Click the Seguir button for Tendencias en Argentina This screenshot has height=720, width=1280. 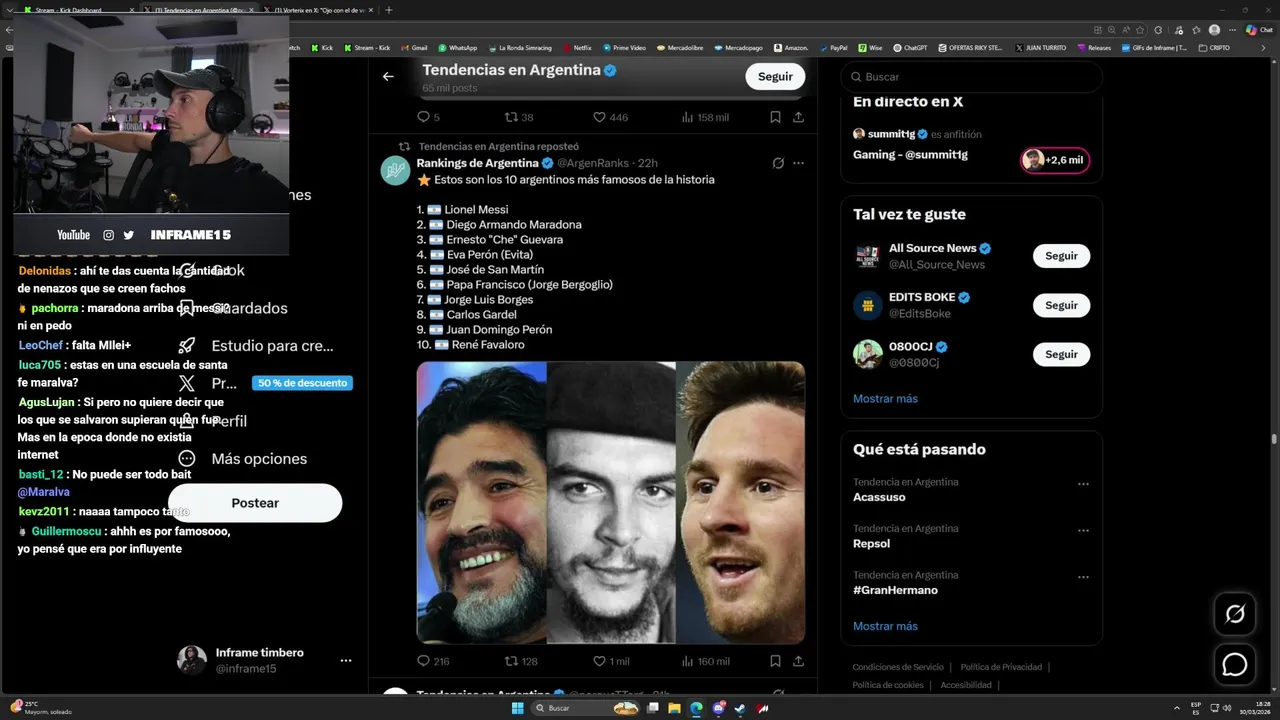(775, 76)
